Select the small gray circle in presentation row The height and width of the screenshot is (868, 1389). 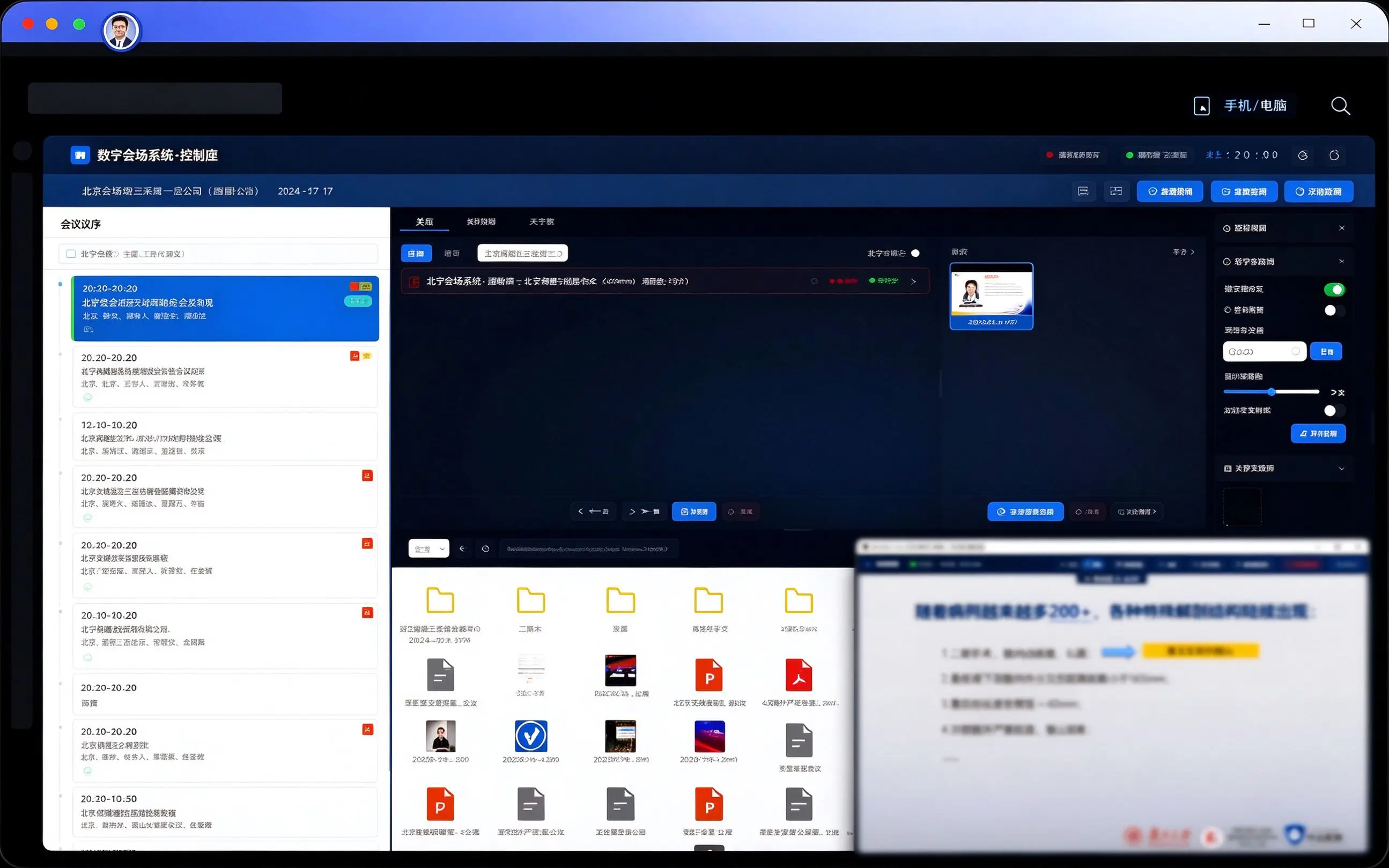814,281
